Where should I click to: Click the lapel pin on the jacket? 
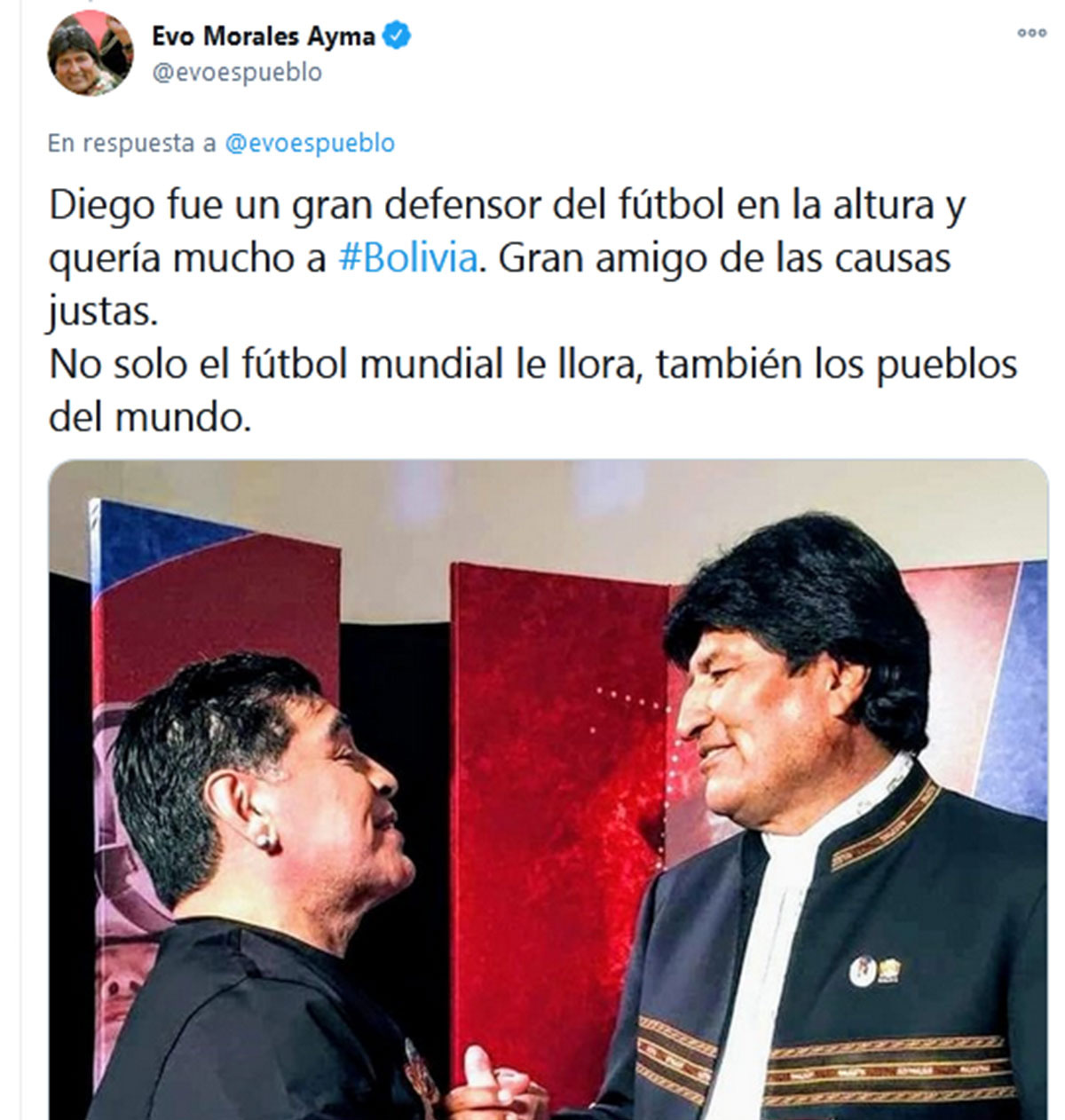(x=874, y=970)
